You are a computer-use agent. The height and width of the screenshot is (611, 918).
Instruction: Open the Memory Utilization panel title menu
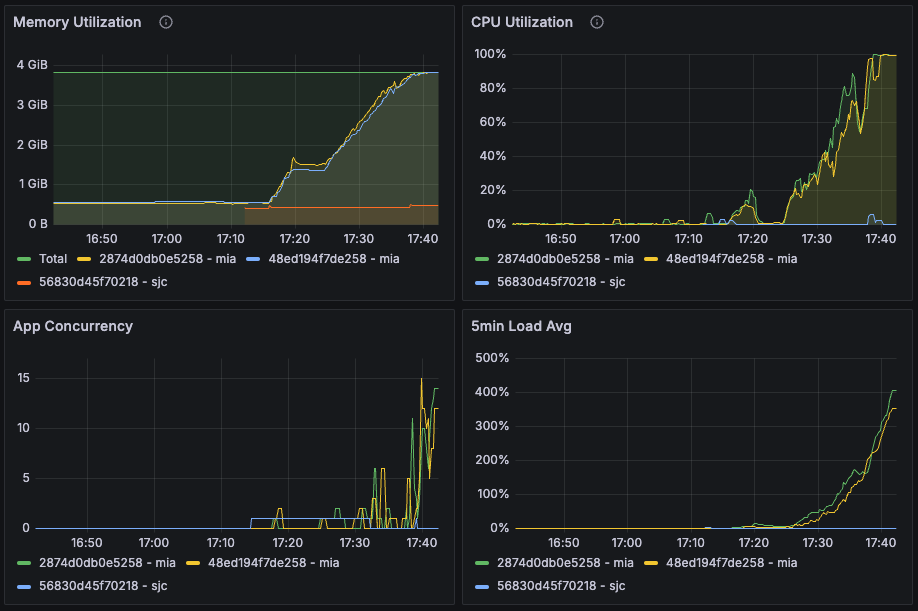[77, 22]
